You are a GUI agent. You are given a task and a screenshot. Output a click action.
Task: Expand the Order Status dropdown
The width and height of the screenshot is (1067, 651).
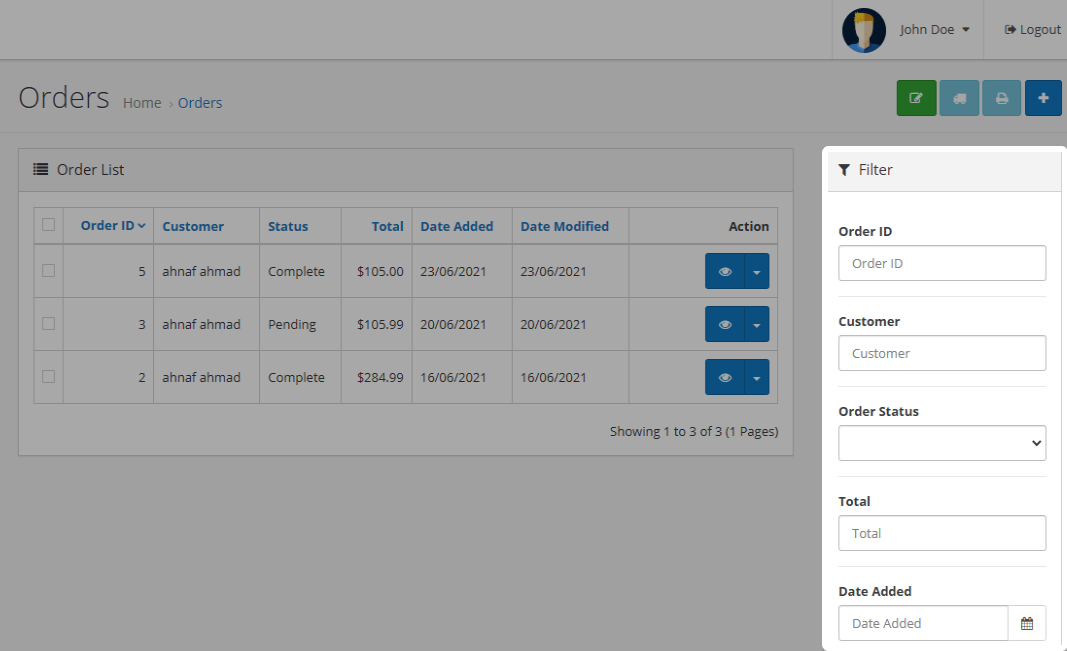pyautogui.click(x=942, y=443)
